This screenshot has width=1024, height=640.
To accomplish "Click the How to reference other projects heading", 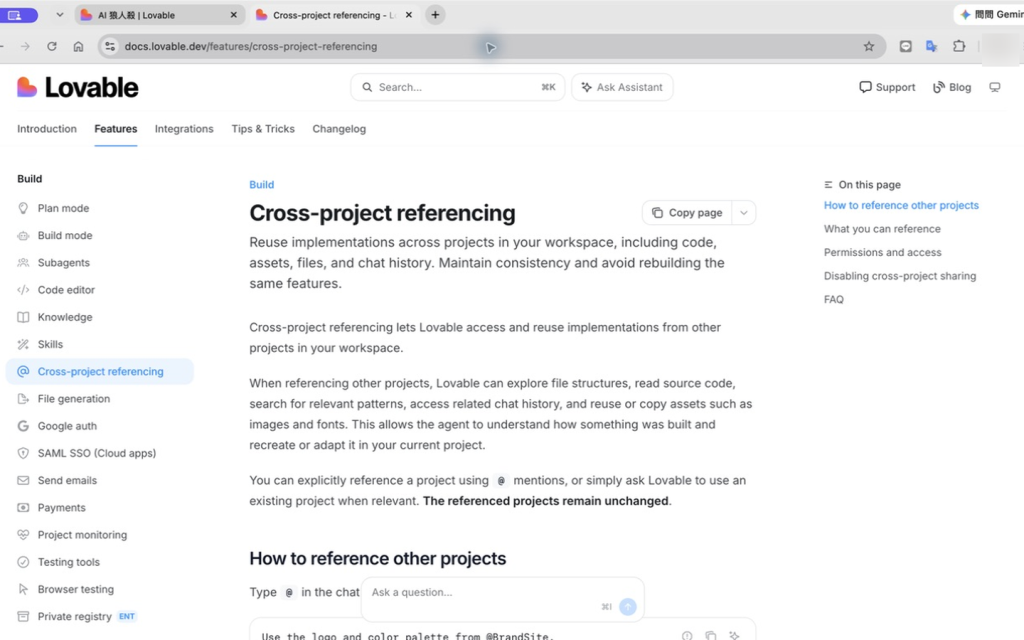I will (377, 559).
